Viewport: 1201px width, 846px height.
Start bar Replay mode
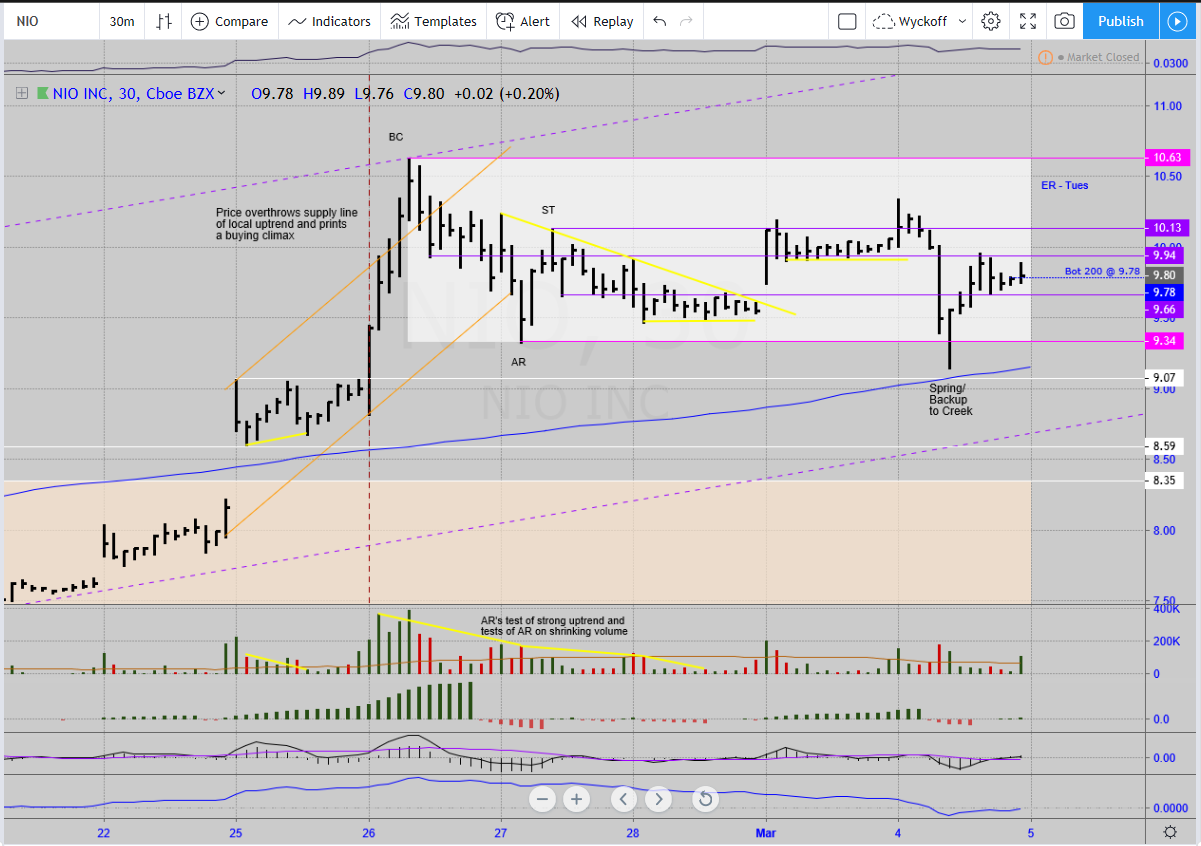[x=602, y=21]
